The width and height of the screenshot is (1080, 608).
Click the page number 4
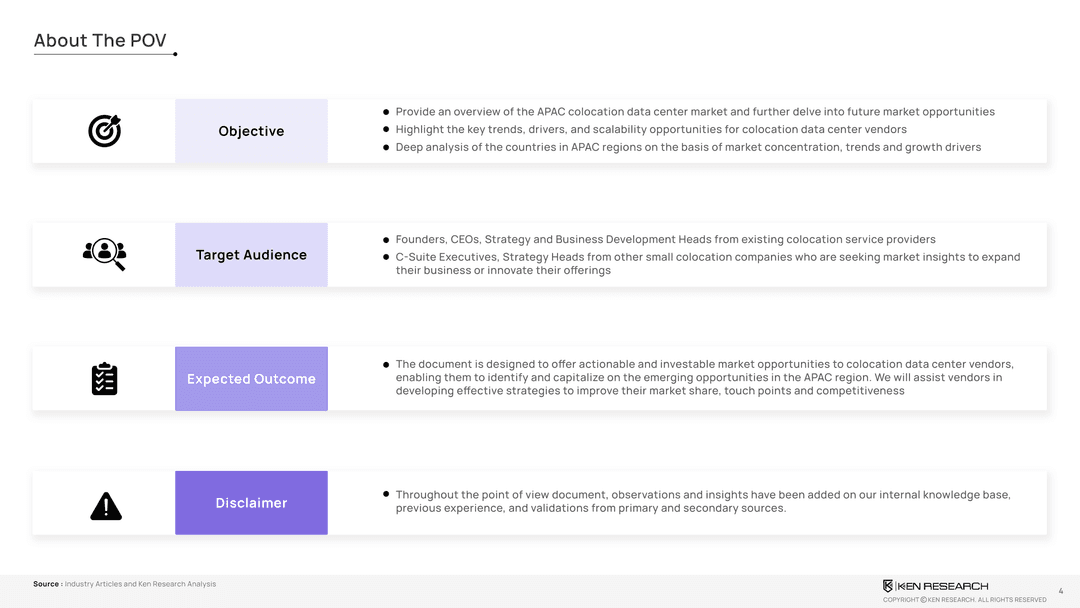point(1060,592)
